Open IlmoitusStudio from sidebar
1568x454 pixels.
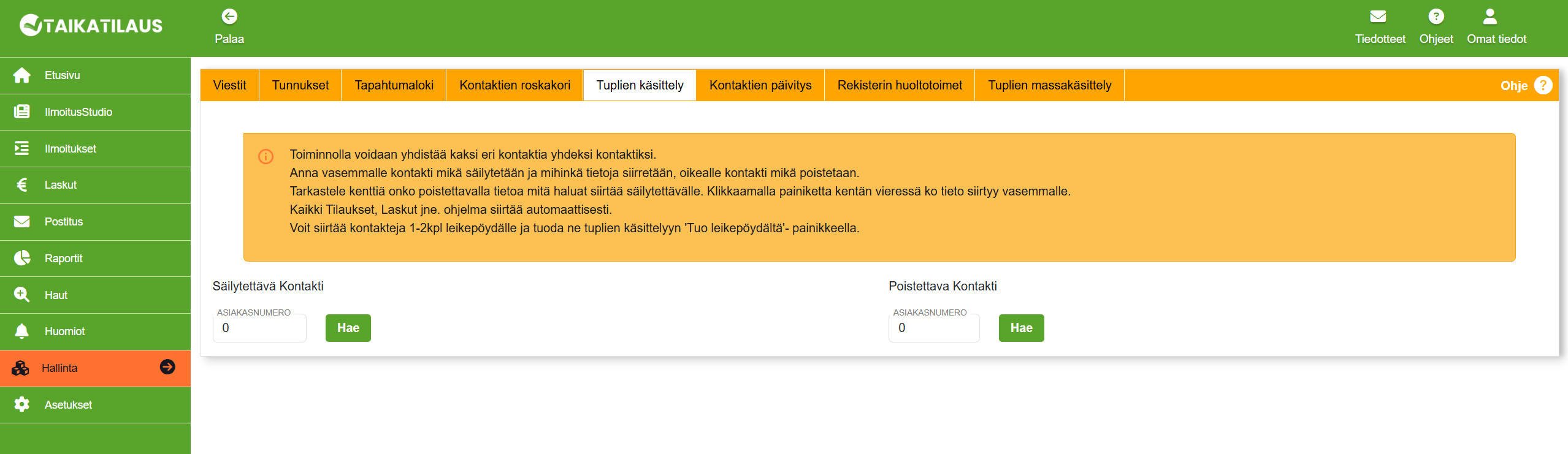(95, 112)
